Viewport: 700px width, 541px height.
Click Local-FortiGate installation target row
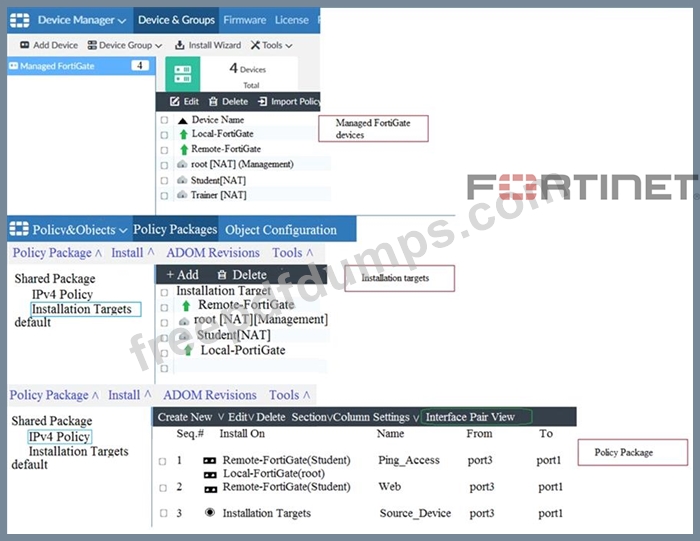[x=243, y=350]
